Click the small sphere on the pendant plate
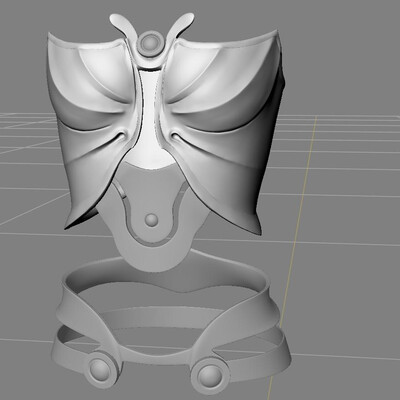400x400 pixels. 152,220
